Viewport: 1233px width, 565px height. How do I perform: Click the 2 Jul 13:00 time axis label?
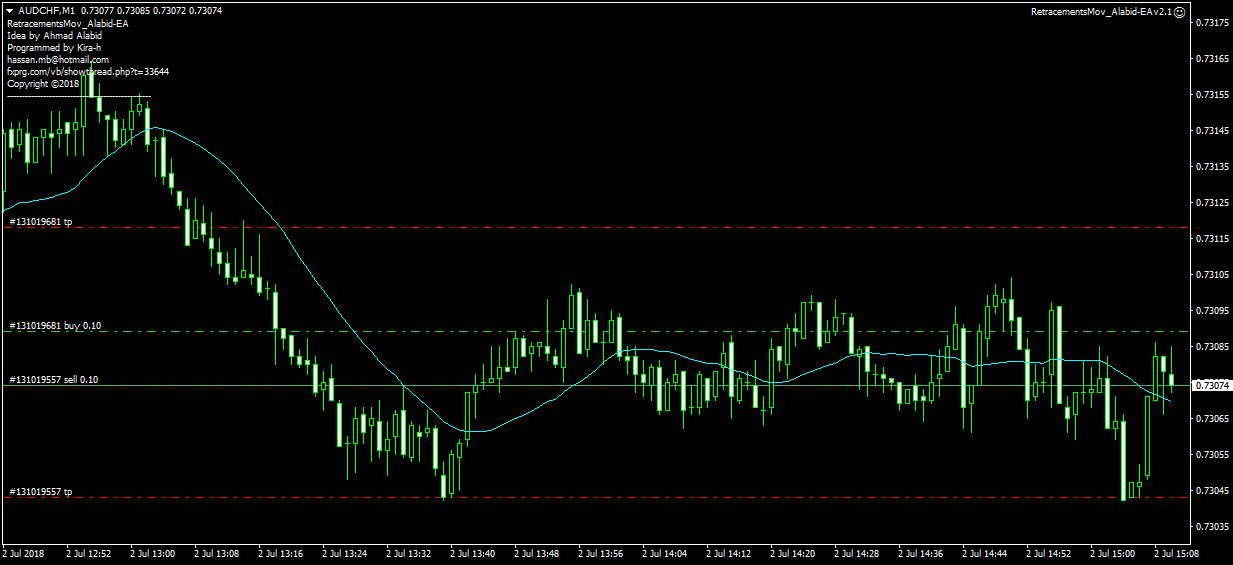[155, 553]
